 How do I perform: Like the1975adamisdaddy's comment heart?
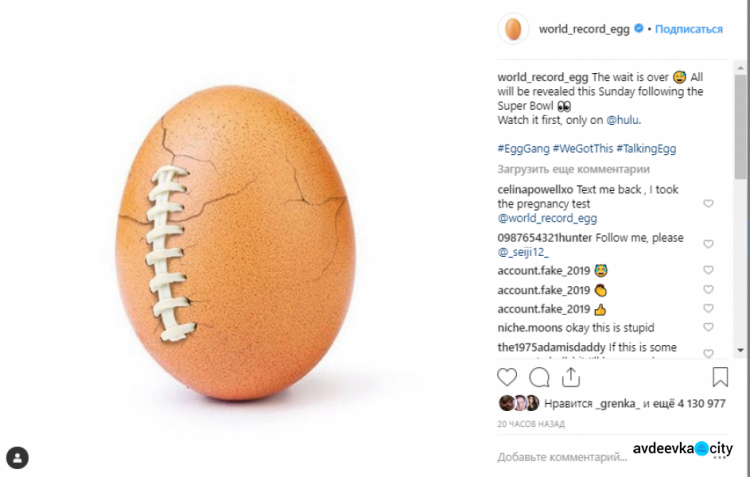coord(708,352)
